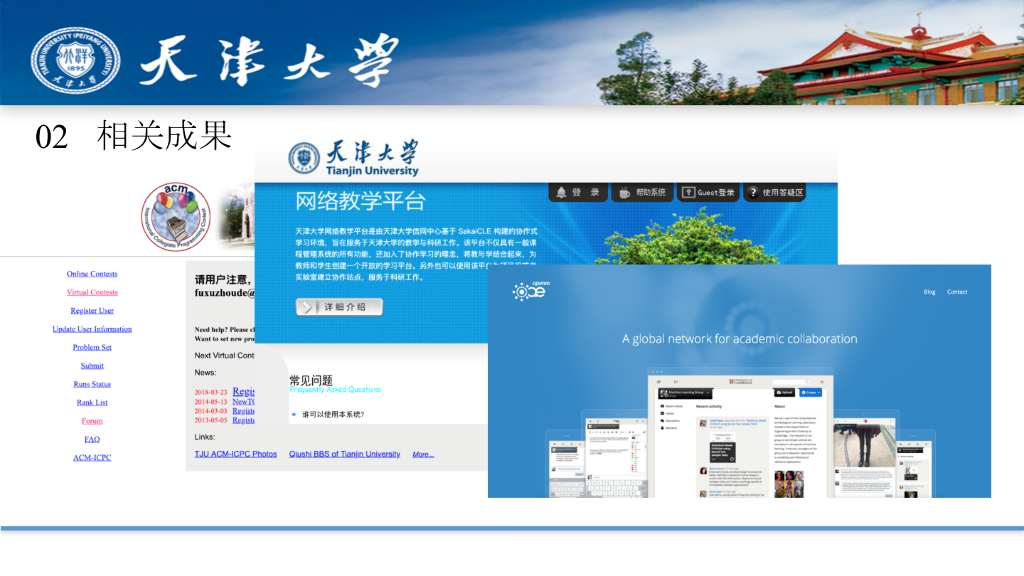
Task: Click the Tianjin University logo on teaching platform
Action: [353, 159]
